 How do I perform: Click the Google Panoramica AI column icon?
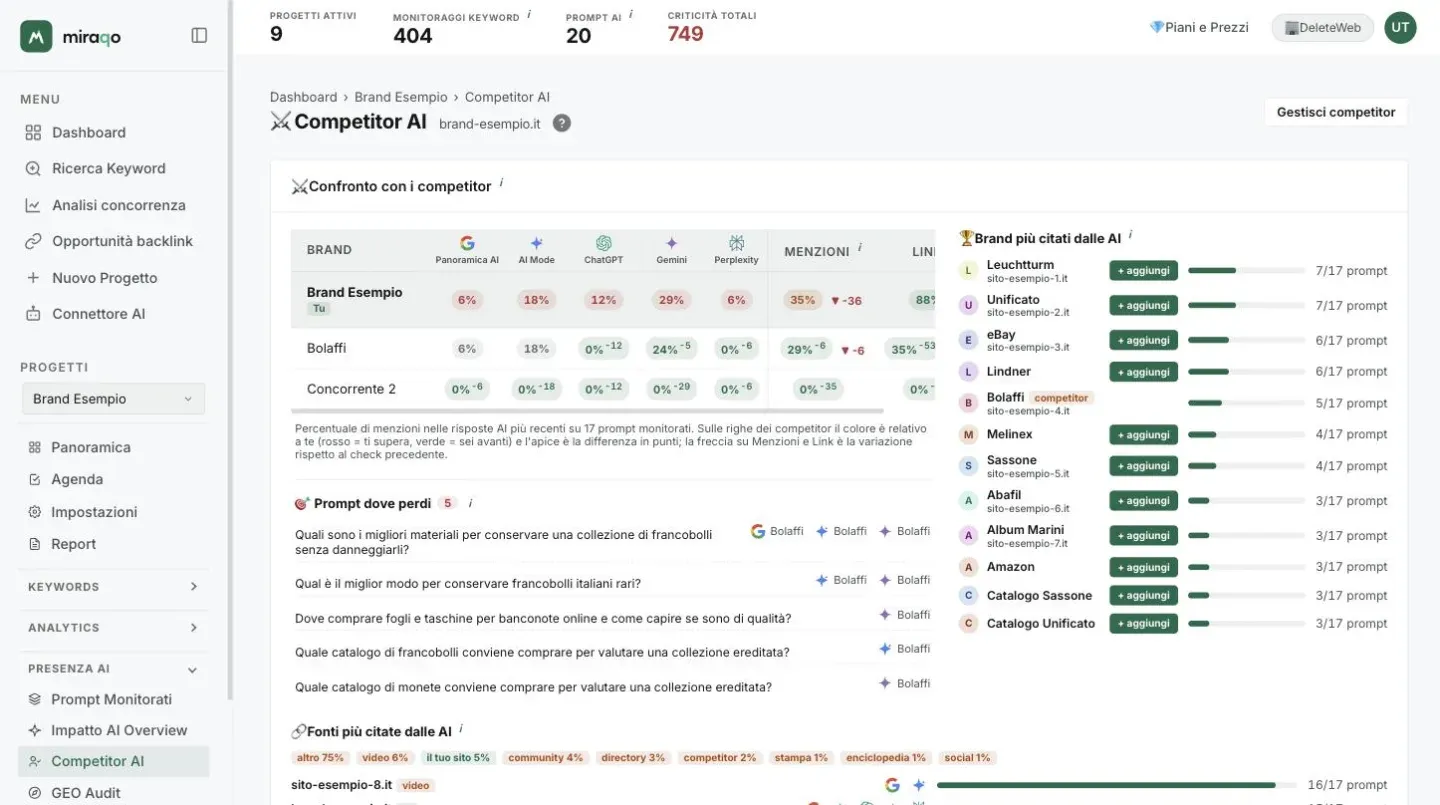pyautogui.click(x=467, y=243)
